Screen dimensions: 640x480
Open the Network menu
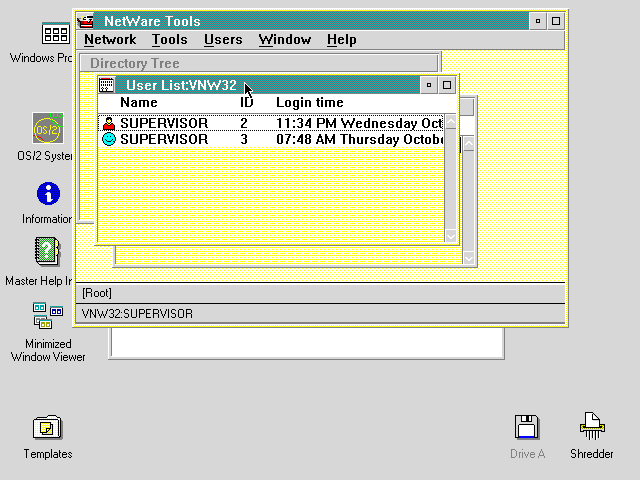(110, 40)
